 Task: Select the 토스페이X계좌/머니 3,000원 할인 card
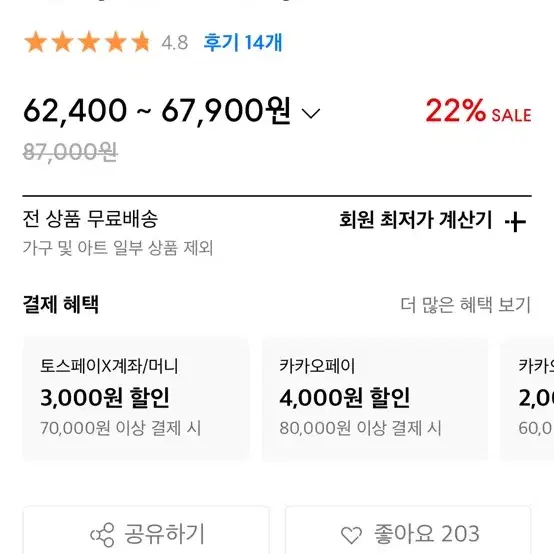(x=136, y=399)
